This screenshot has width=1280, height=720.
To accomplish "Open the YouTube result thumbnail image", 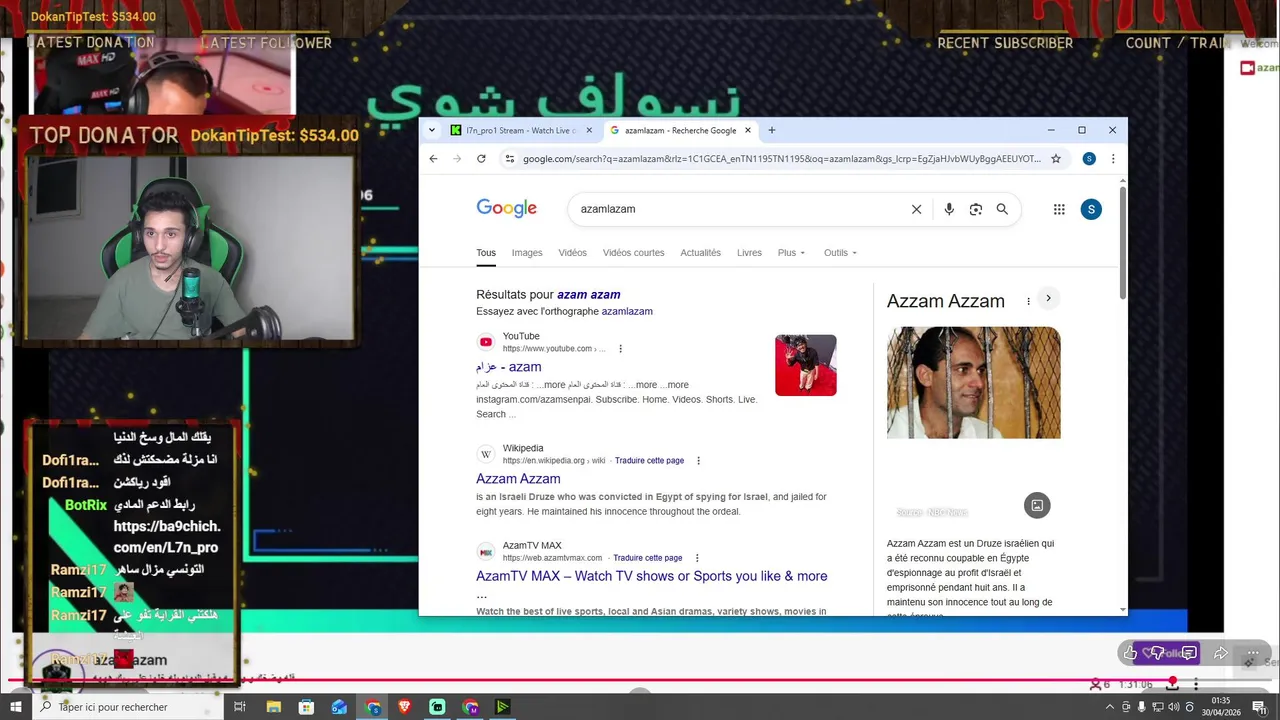I will tap(806, 365).
